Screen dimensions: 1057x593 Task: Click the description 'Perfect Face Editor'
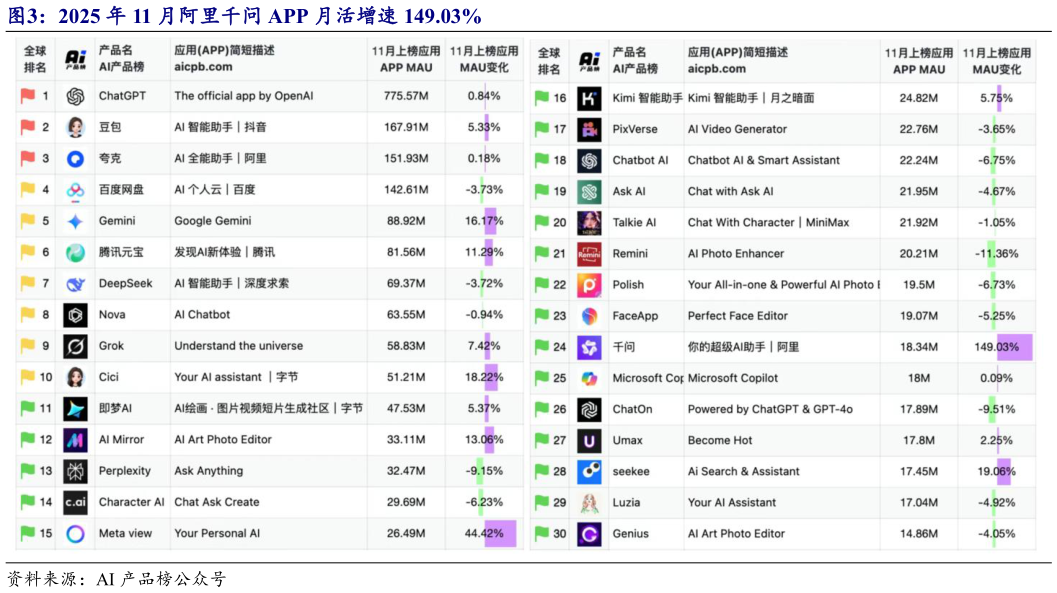pos(737,316)
